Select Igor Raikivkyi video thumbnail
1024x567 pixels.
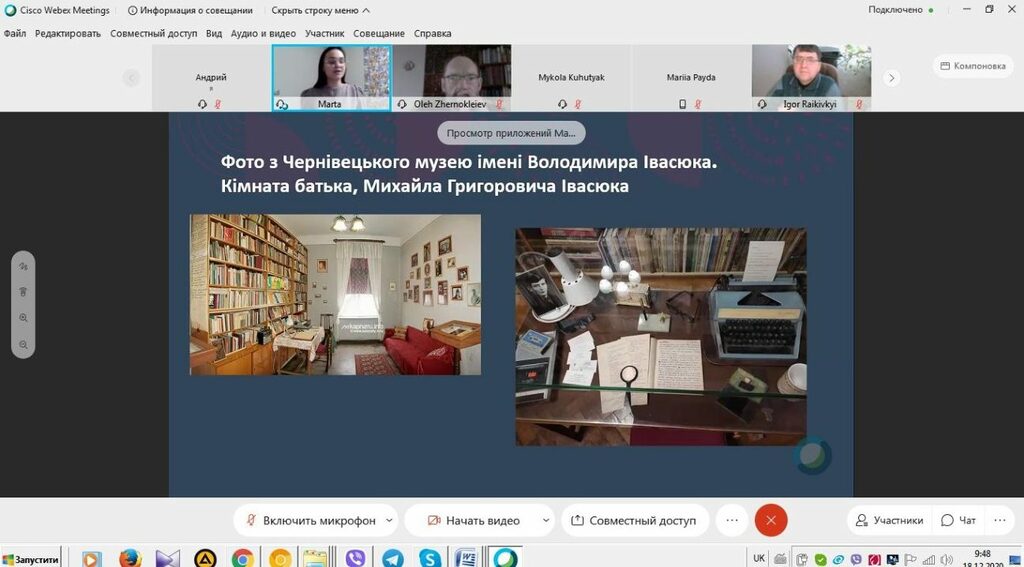[811, 77]
